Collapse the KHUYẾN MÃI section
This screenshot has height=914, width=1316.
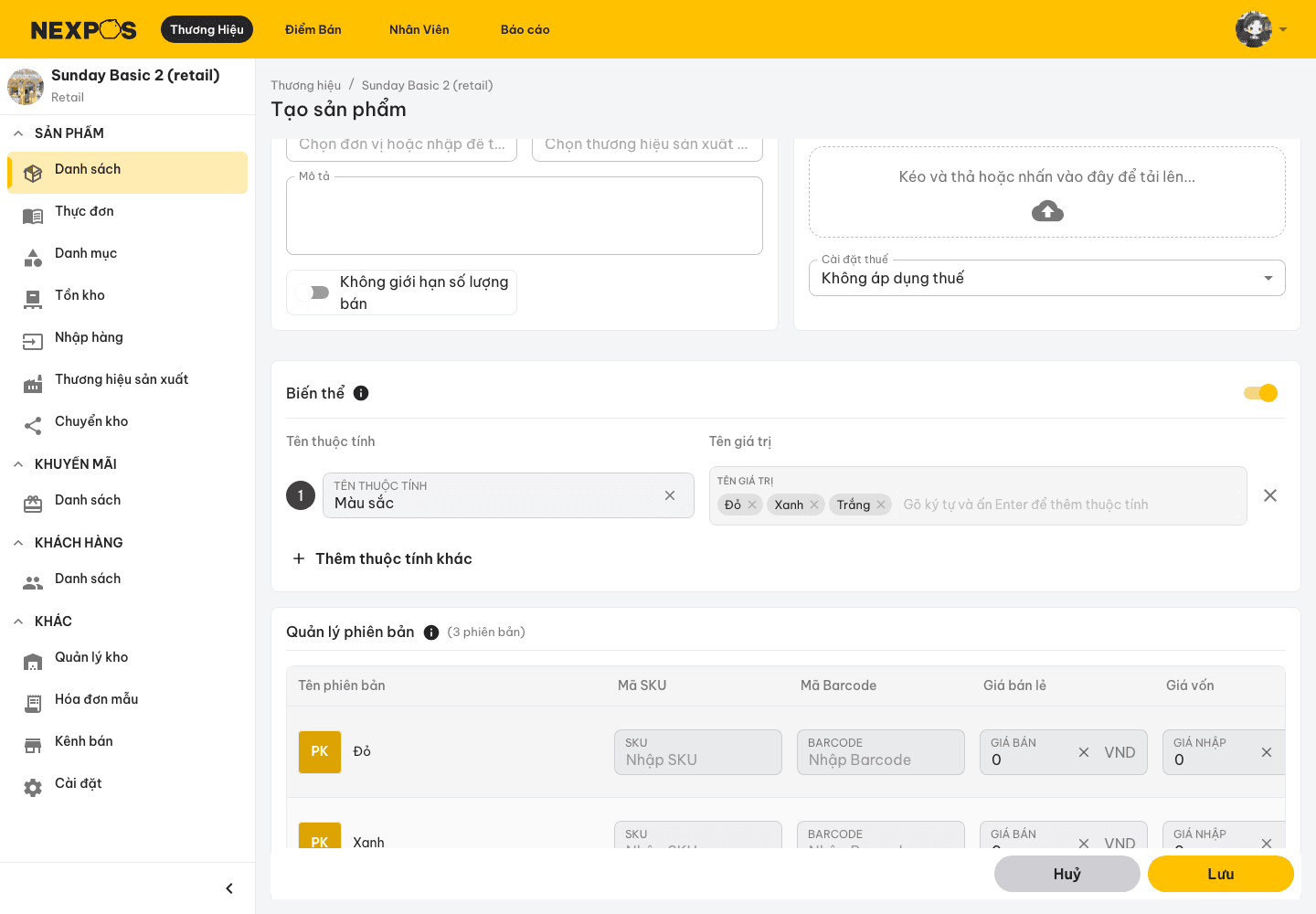pyautogui.click(x=18, y=464)
